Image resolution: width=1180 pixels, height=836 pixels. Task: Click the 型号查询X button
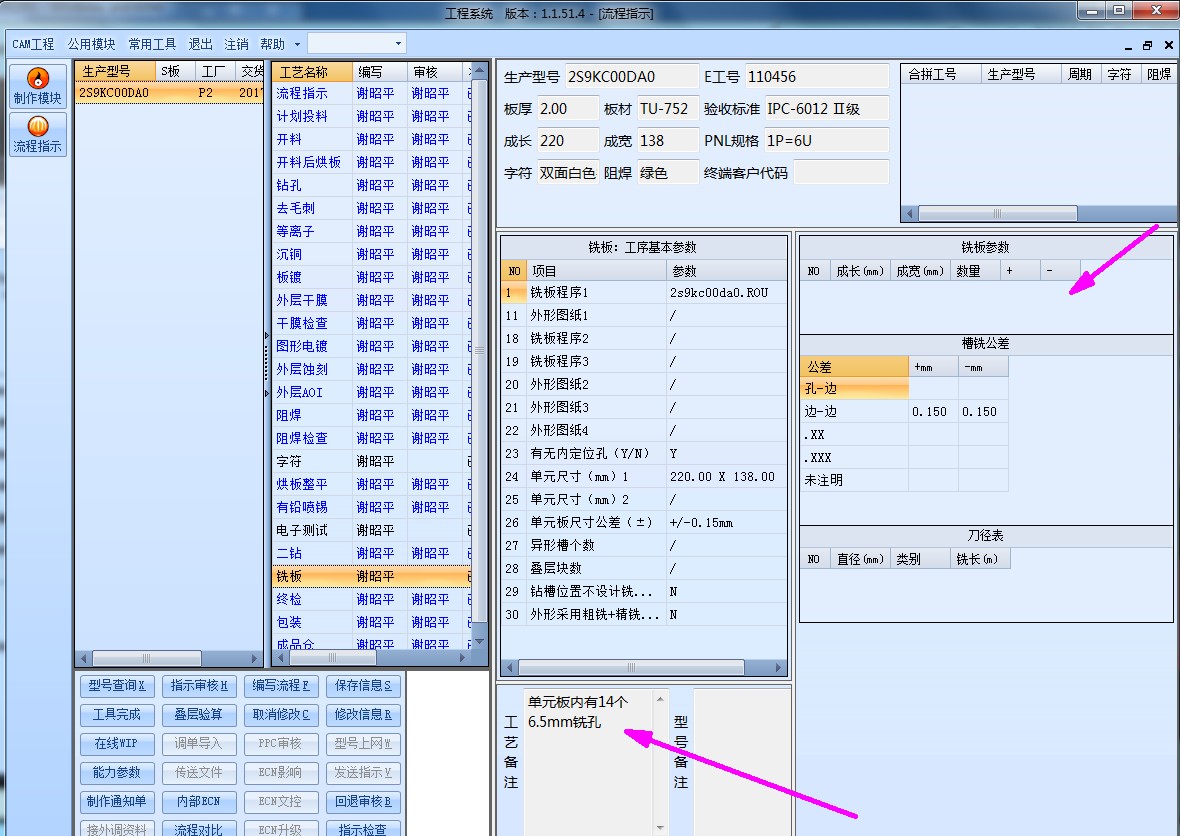pos(117,686)
